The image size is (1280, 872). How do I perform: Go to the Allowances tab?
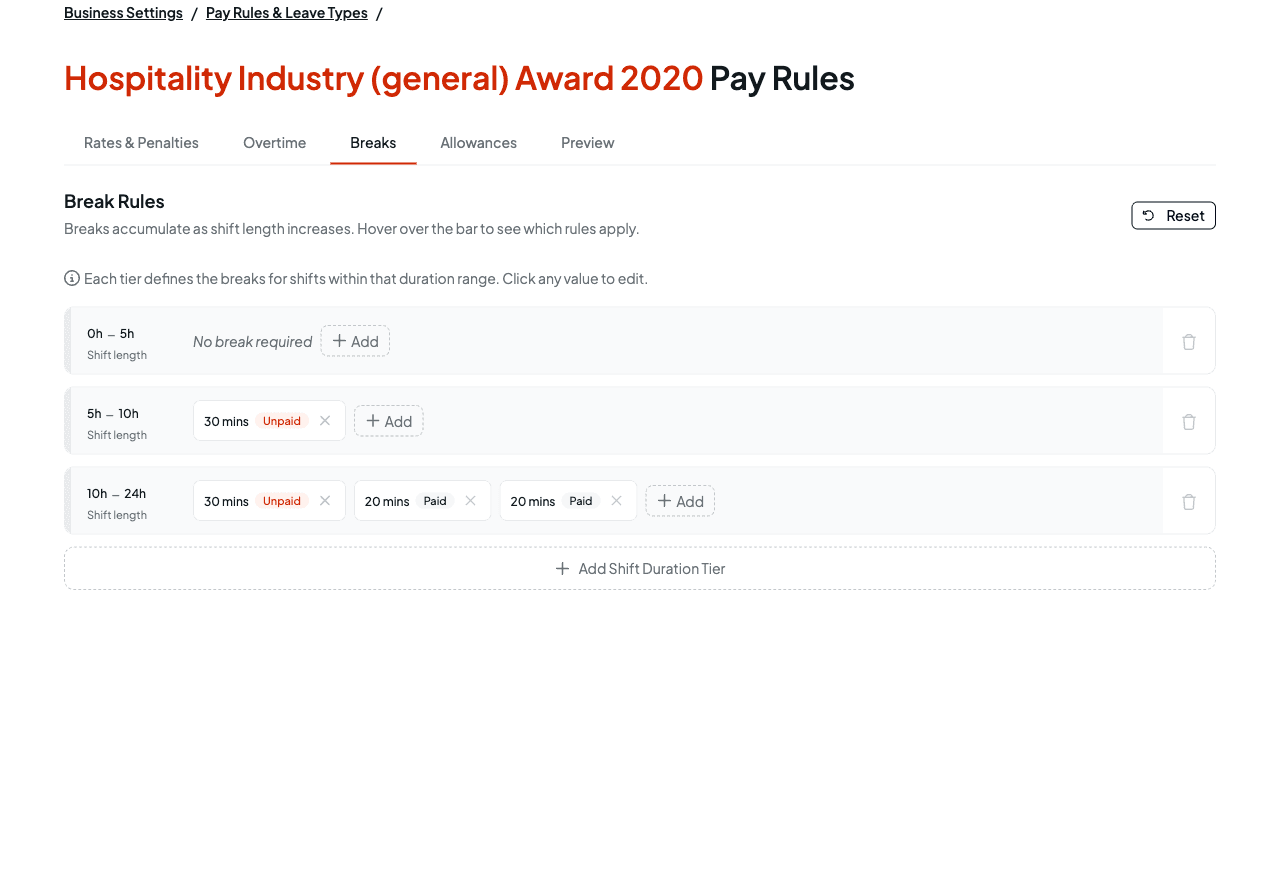tap(479, 143)
